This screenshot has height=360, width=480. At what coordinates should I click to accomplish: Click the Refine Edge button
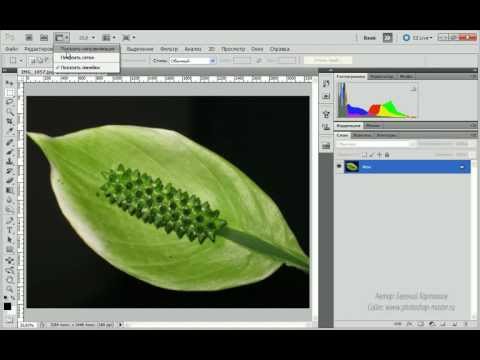coord(328,60)
